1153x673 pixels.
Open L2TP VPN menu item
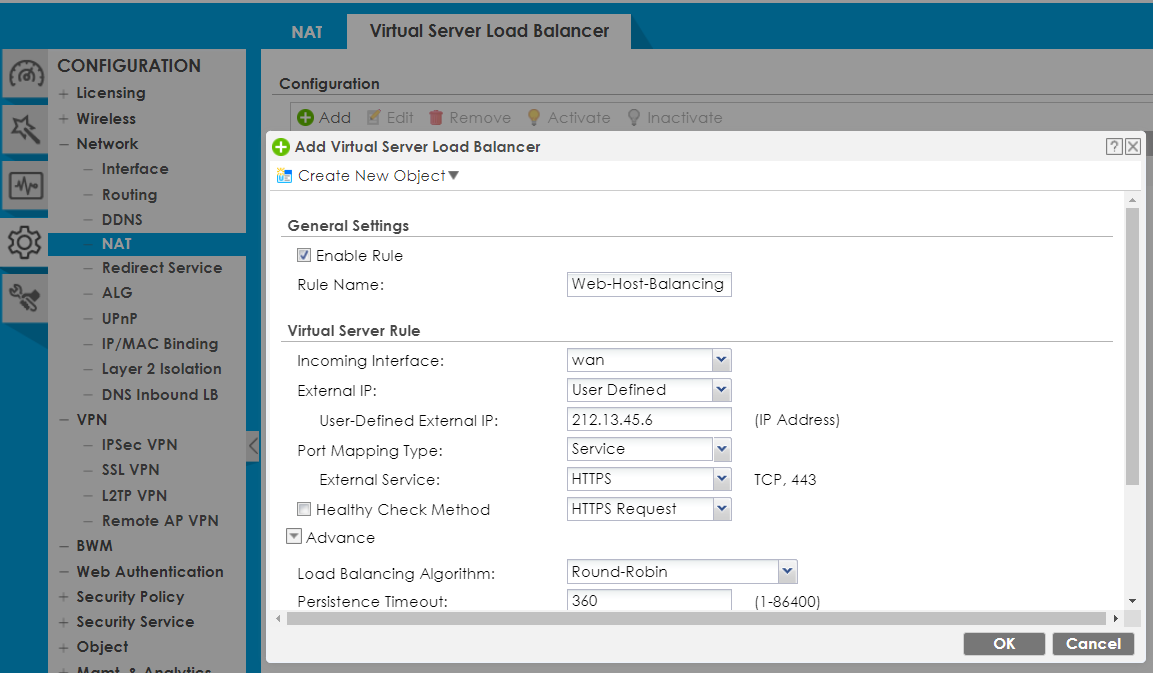point(134,496)
